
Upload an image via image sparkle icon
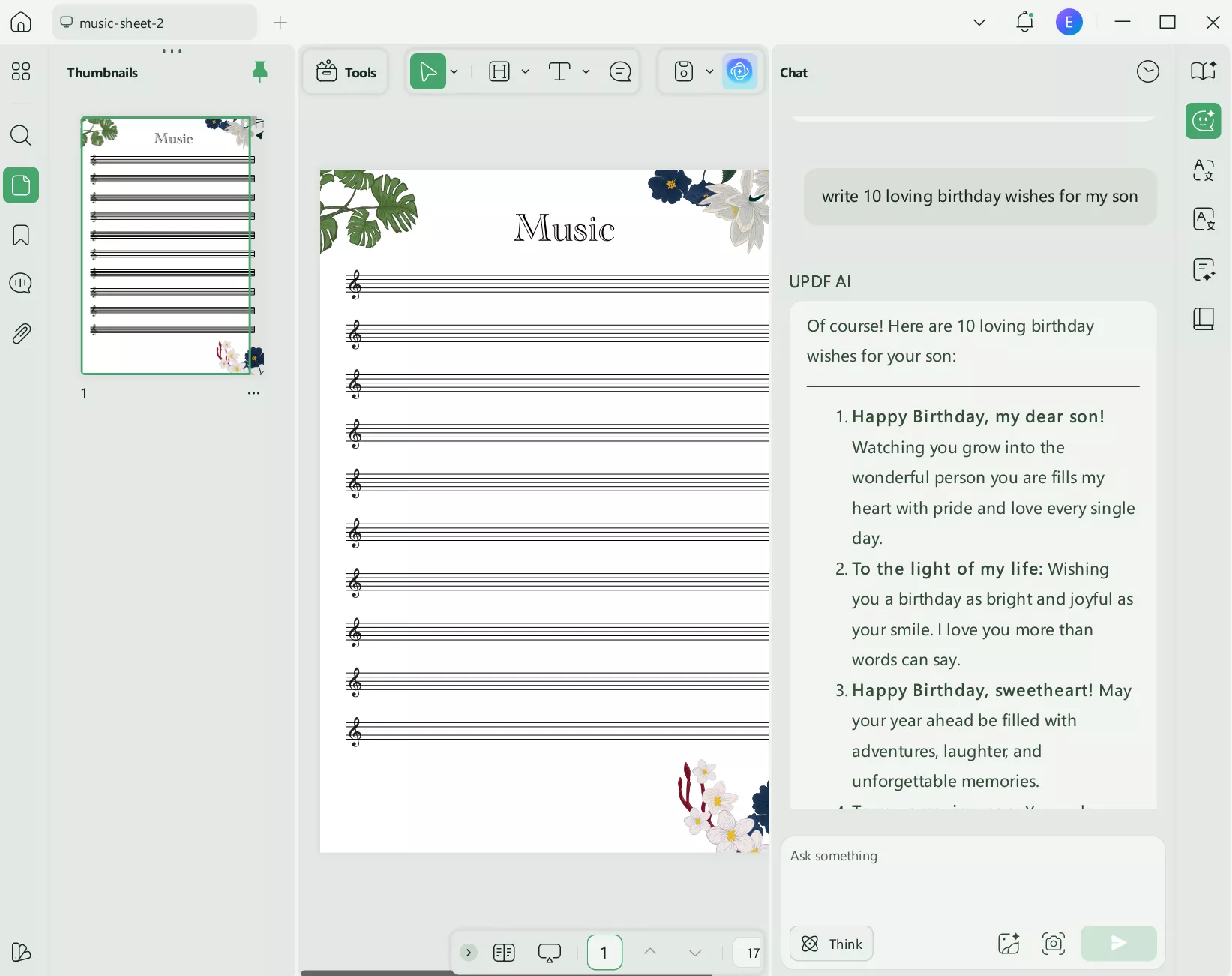click(1009, 944)
